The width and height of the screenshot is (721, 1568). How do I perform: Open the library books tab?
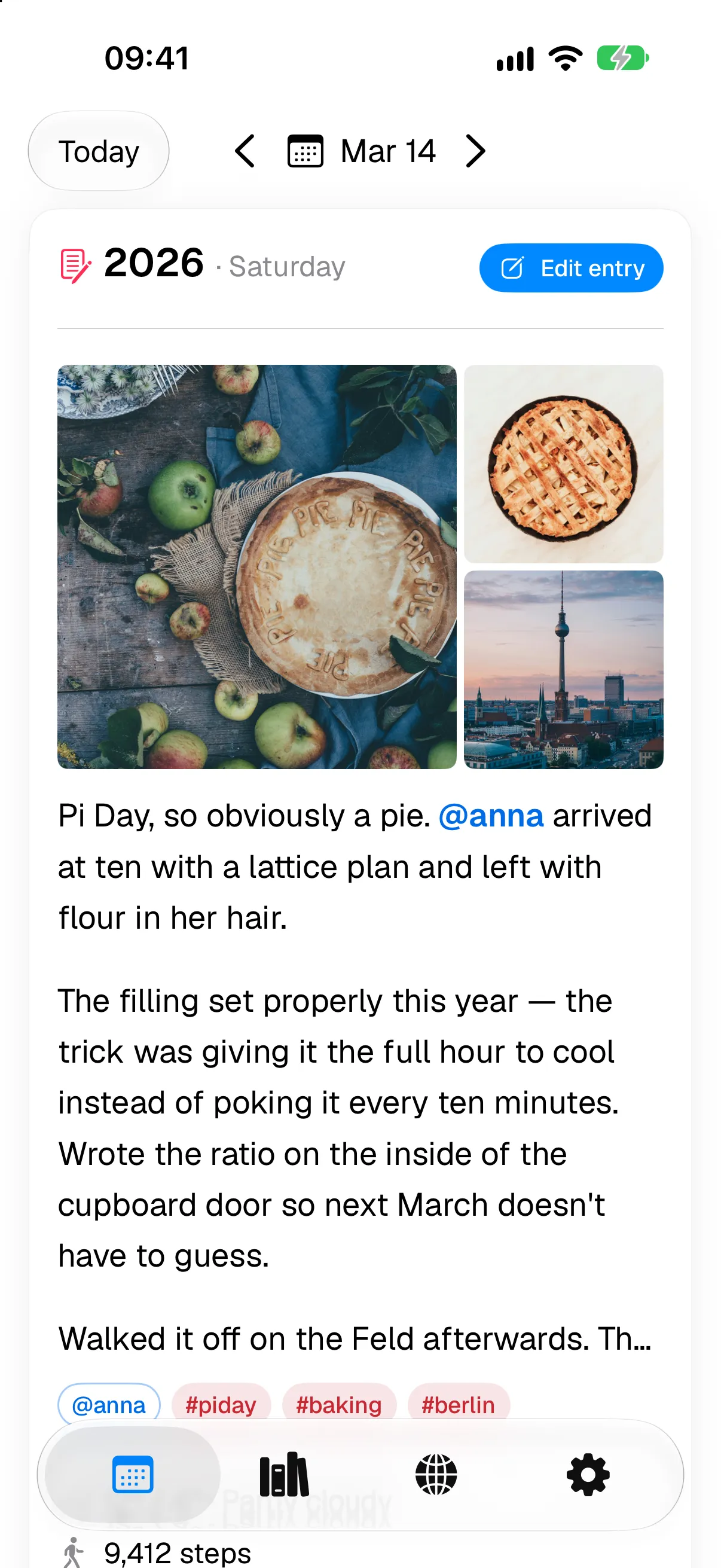284,1475
